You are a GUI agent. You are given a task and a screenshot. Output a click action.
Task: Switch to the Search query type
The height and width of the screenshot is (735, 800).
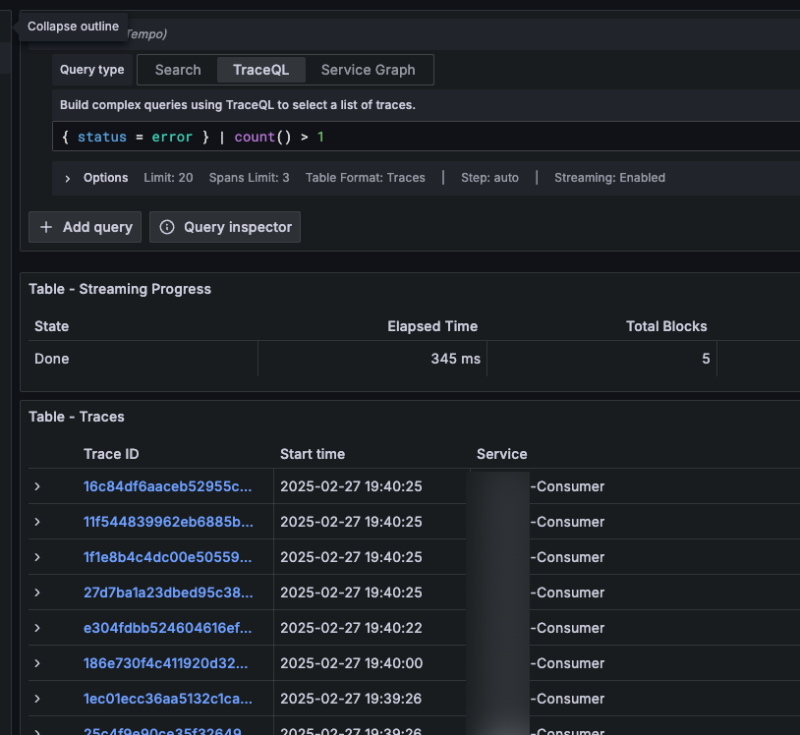178,70
